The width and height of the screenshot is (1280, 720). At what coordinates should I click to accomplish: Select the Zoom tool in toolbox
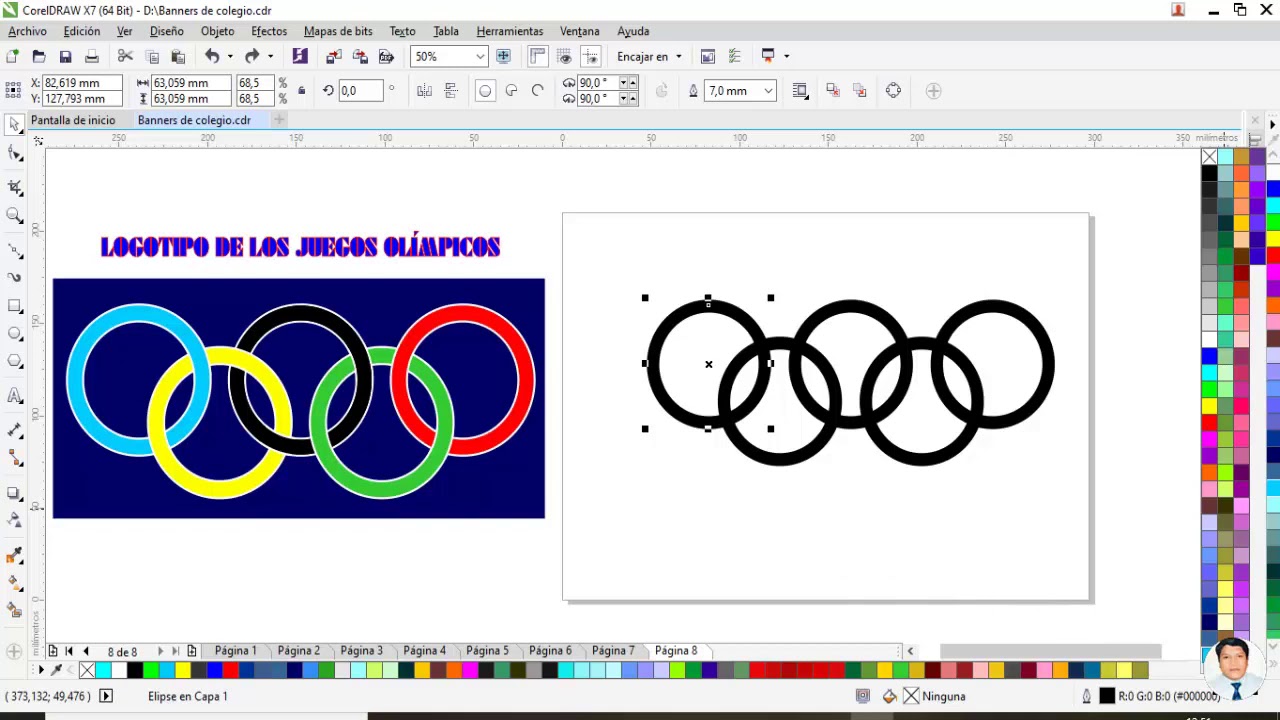(x=14, y=215)
